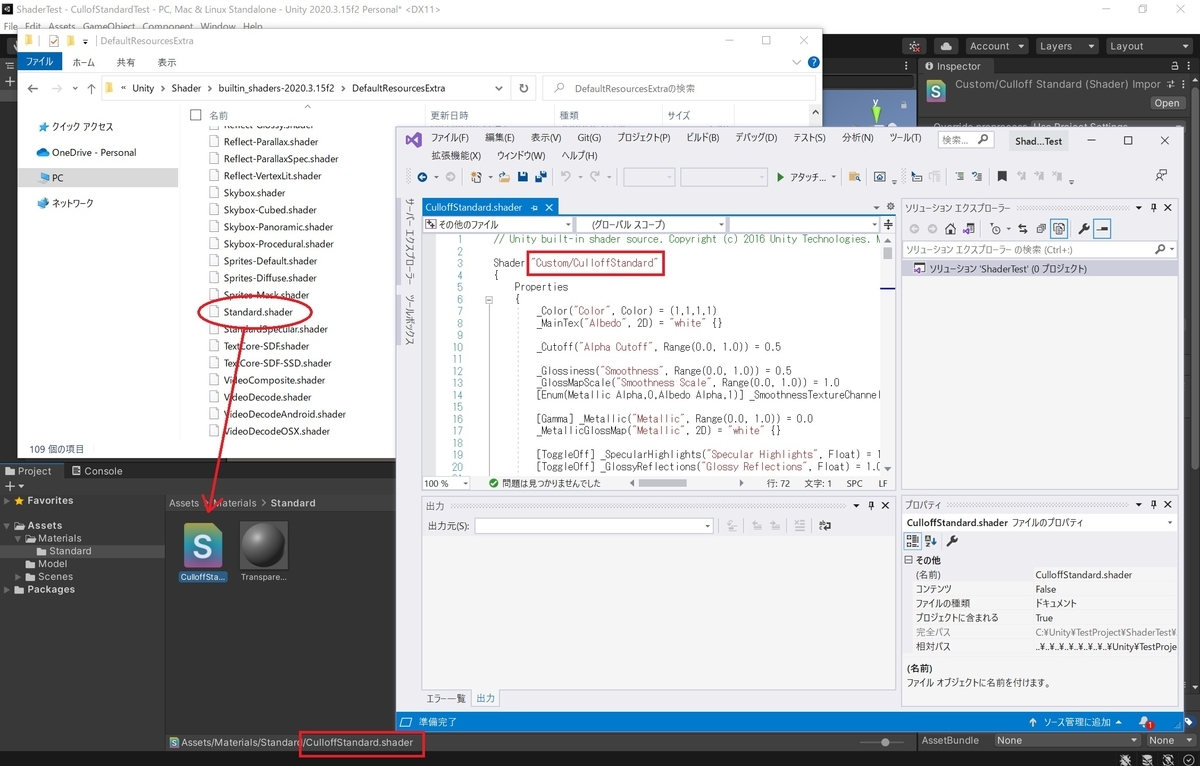1200x766 pixels.
Task: Toggle the select-all checkbox in Explorer name column
Action: 196,115
